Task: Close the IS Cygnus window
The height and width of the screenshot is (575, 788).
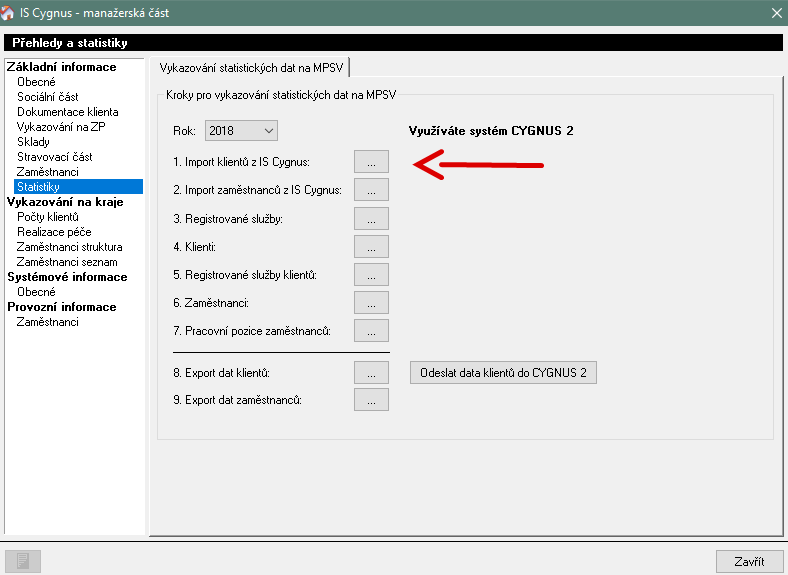Action: [x=776, y=13]
